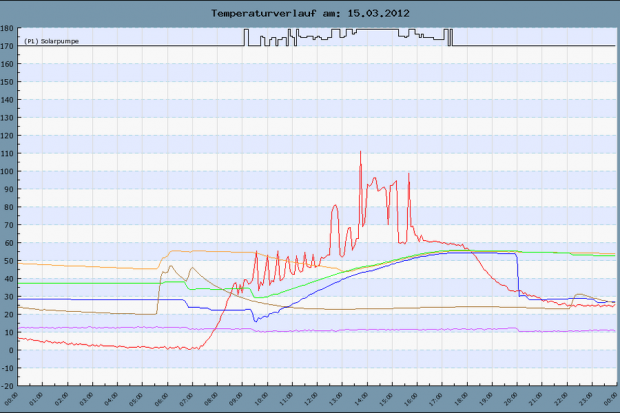Click the x-axis time label 07:00
Image resolution: width=620 pixels, height=413 pixels.
point(185,399)
